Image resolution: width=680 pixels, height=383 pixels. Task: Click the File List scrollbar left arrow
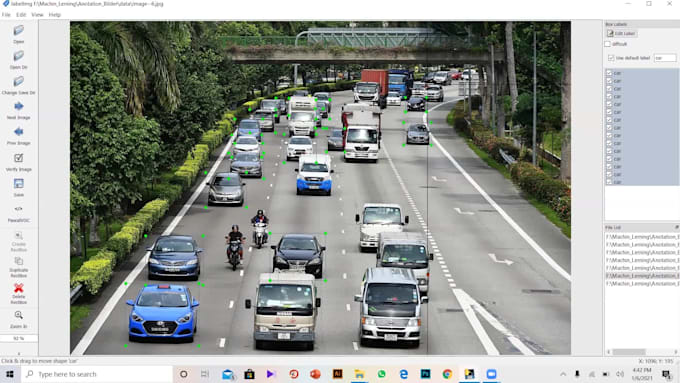[x=608, y=352]
